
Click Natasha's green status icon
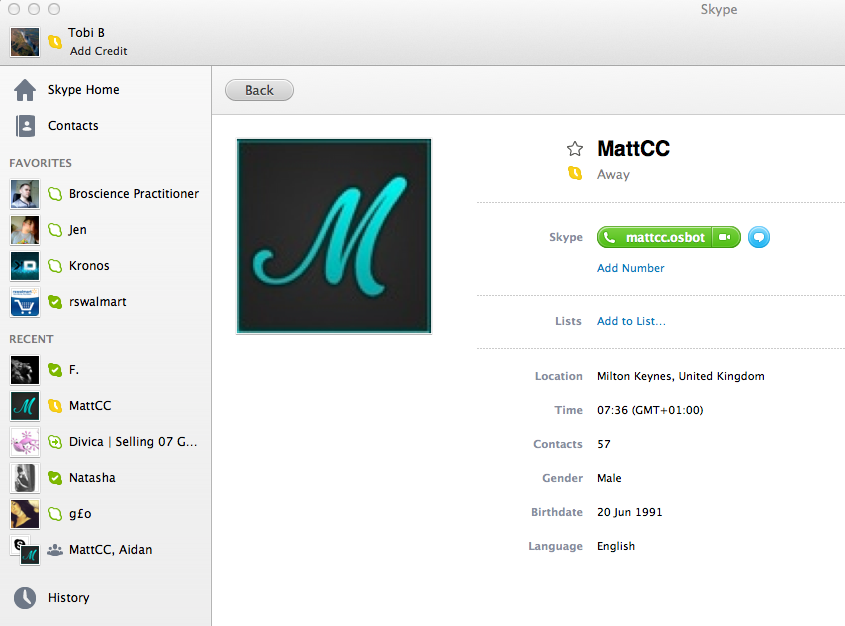pos(55,478)
